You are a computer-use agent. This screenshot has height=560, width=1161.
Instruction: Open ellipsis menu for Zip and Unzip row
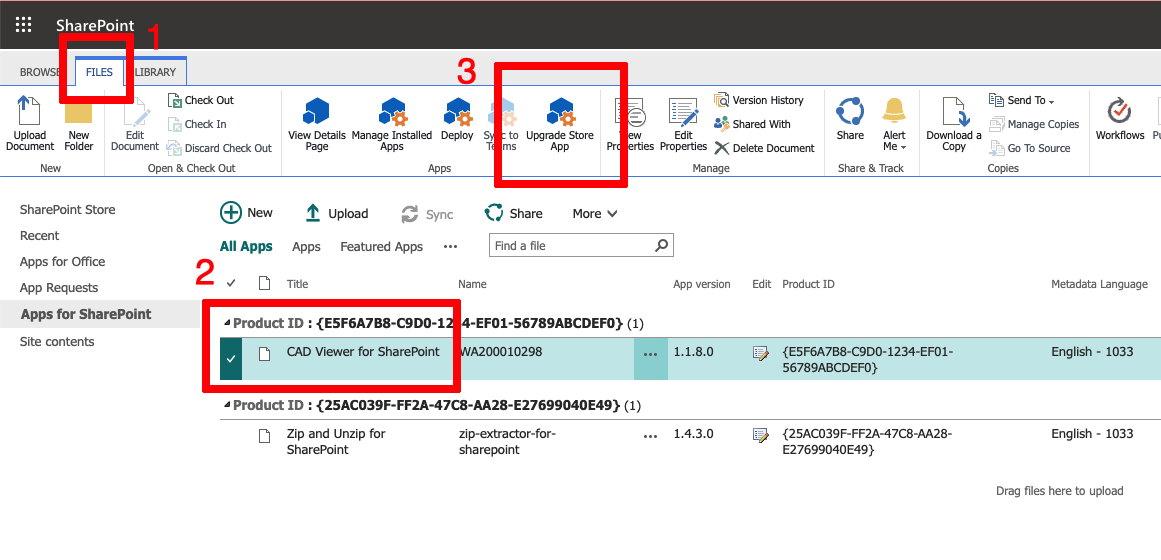(x=651, y=437)
